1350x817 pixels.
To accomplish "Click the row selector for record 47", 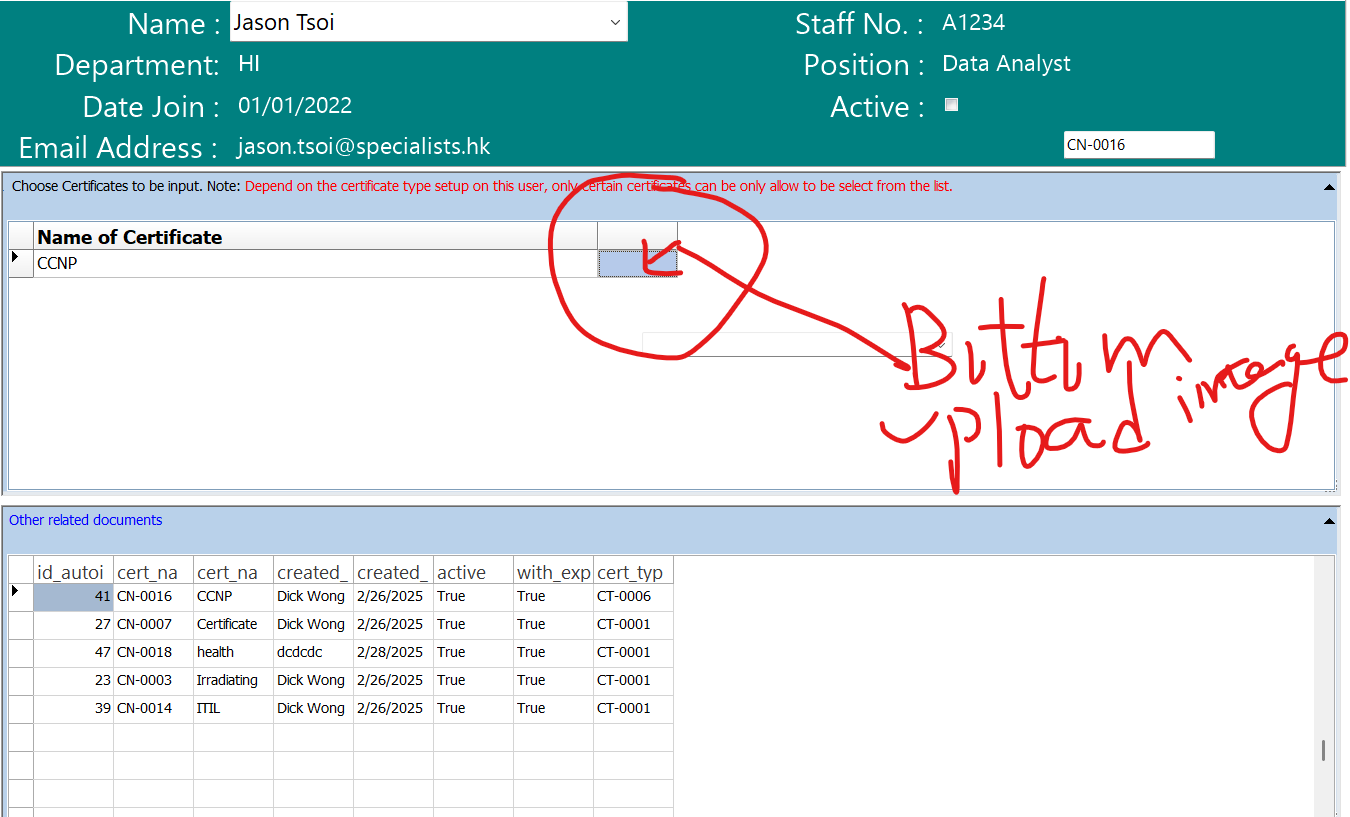I will (x=21, y=653).
